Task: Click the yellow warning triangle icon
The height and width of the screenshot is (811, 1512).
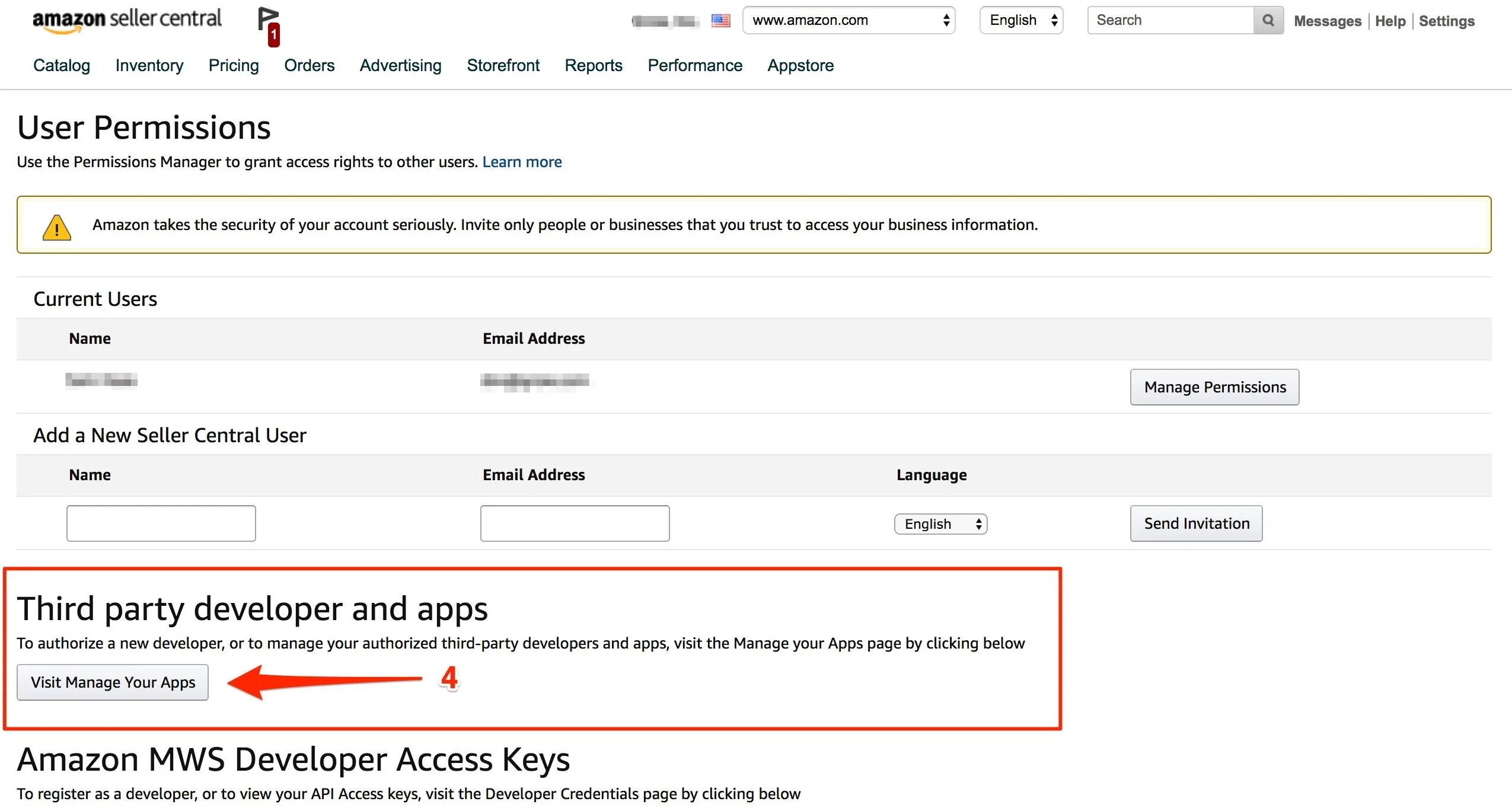Action: click(57, 227)
